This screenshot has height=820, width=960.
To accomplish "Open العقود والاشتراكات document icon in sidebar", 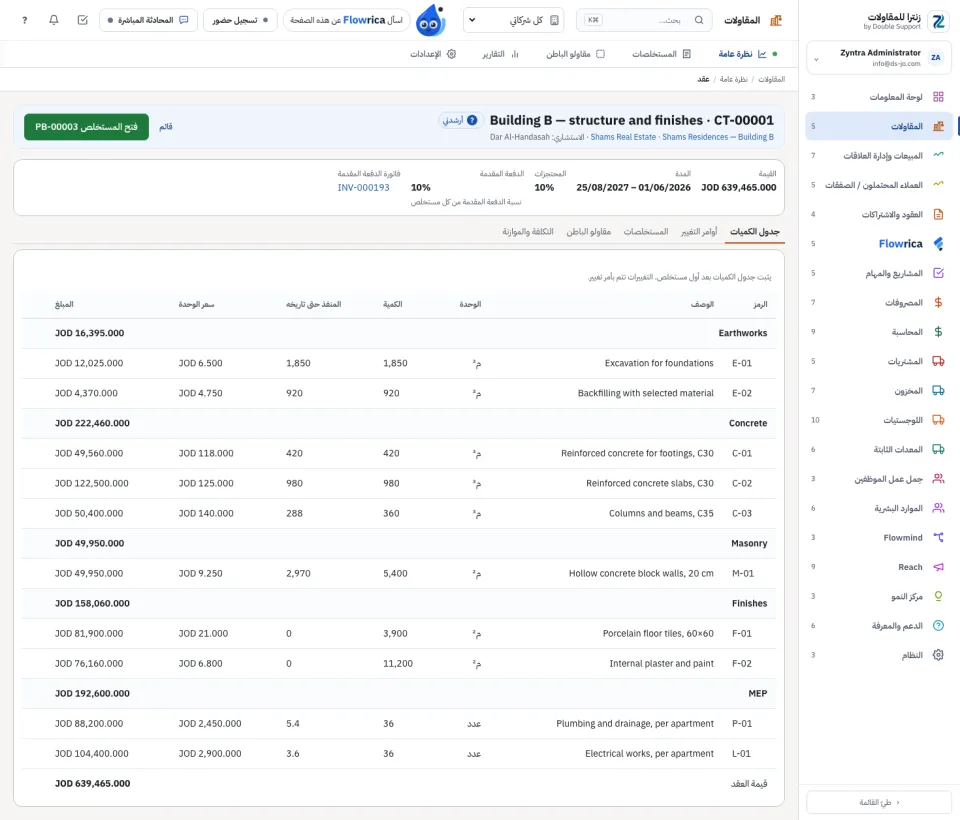I will point(938,214).
